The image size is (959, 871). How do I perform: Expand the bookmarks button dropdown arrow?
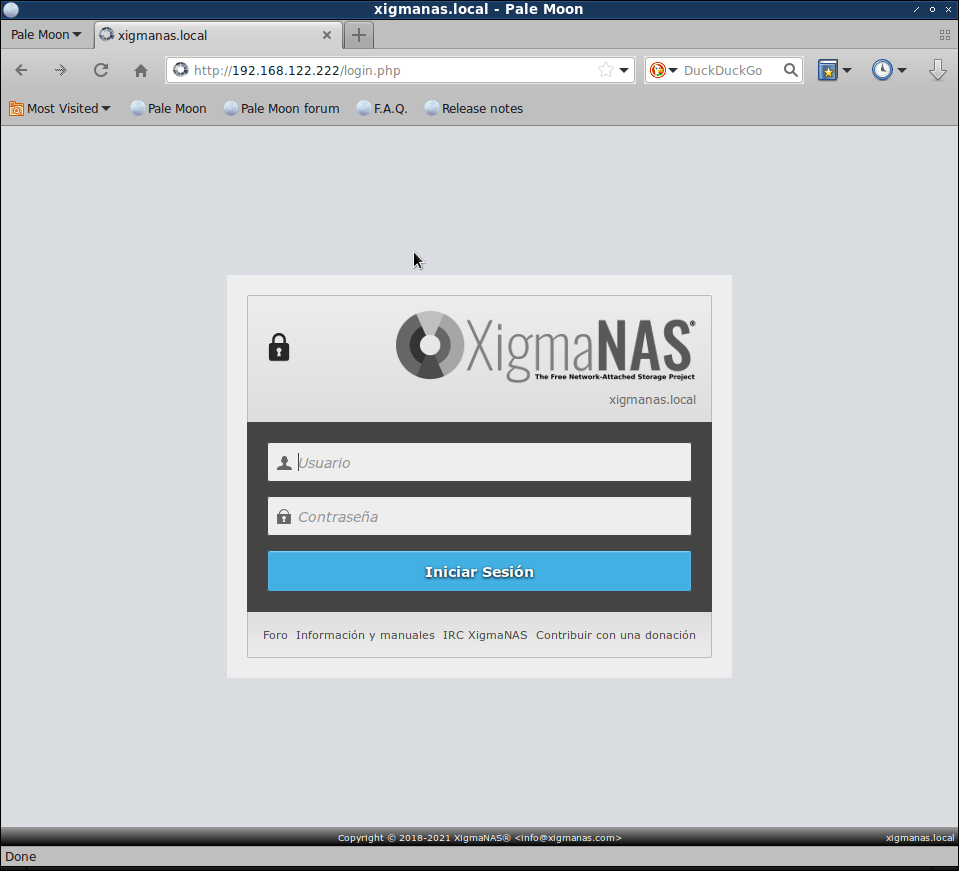coord(846,70)
